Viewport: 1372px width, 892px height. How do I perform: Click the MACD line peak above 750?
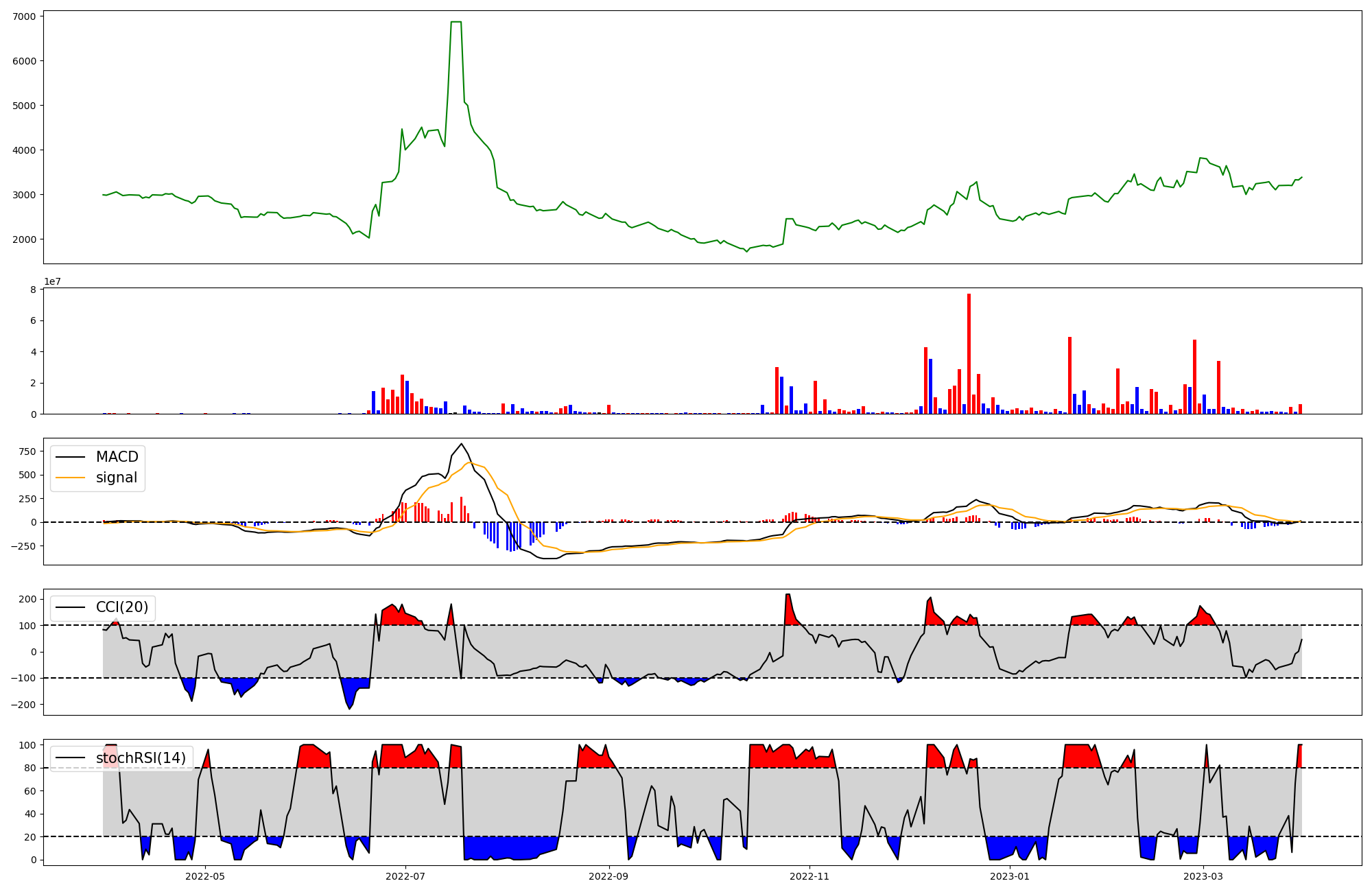point(461,444)
